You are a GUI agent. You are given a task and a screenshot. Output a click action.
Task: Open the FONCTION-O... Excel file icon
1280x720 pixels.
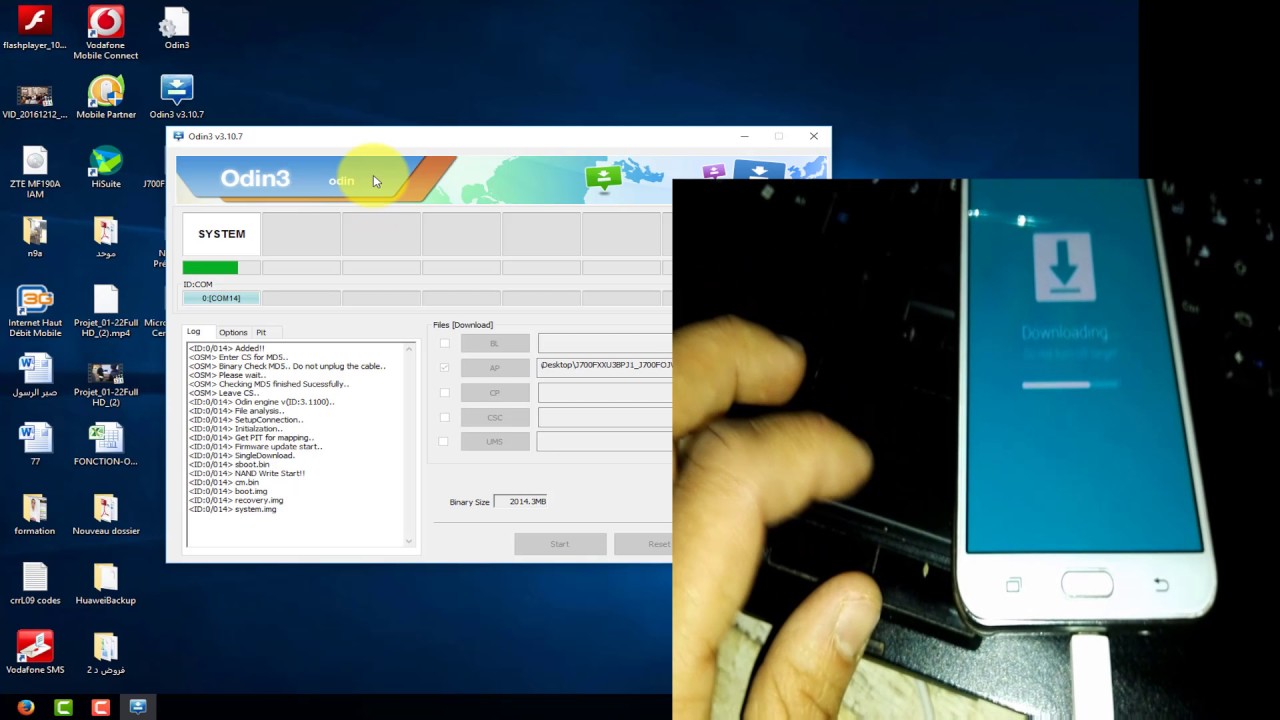click(x=105, y=445)
